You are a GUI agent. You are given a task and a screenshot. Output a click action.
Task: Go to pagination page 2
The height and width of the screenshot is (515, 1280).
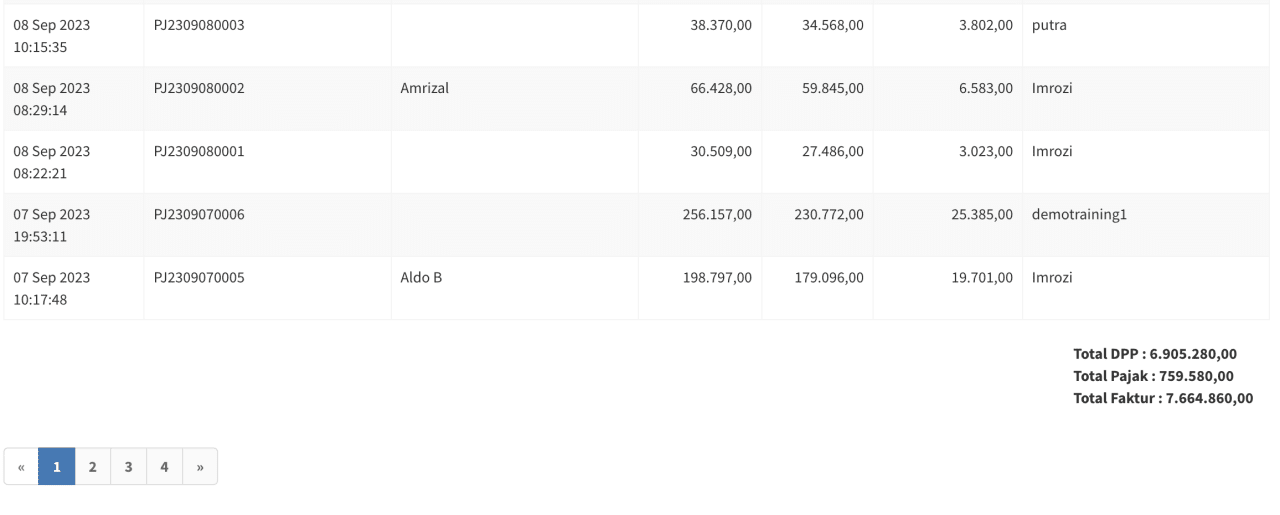tap(92, 466)
